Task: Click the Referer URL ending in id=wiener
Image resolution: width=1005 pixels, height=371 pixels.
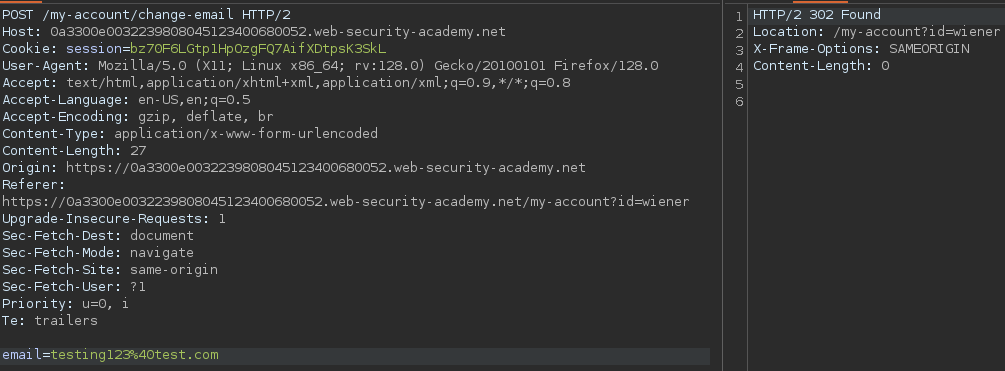Action: [x=345, y=202]
